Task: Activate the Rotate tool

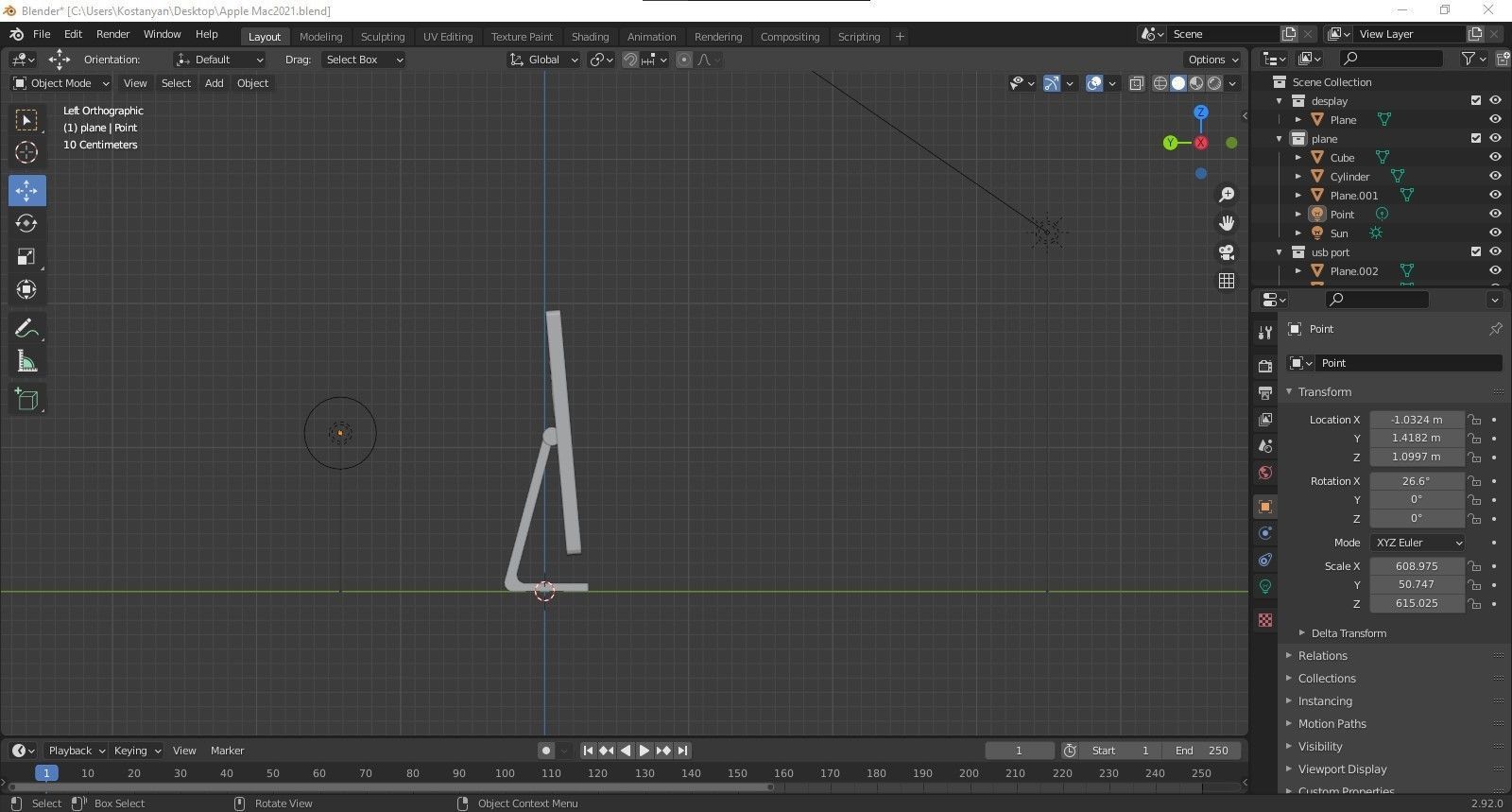Action: (26, 223)
